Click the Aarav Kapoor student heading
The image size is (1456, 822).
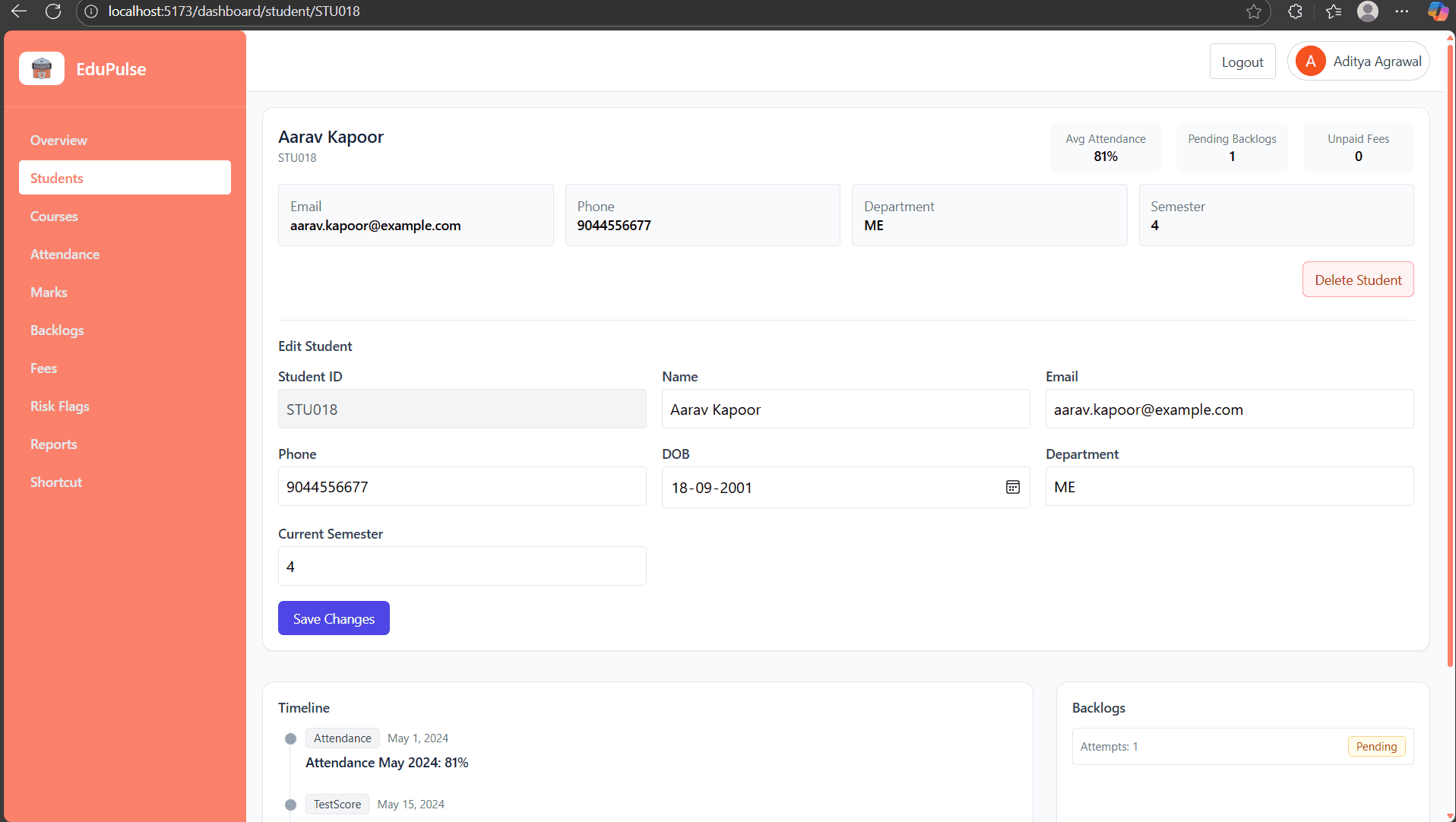331,137
